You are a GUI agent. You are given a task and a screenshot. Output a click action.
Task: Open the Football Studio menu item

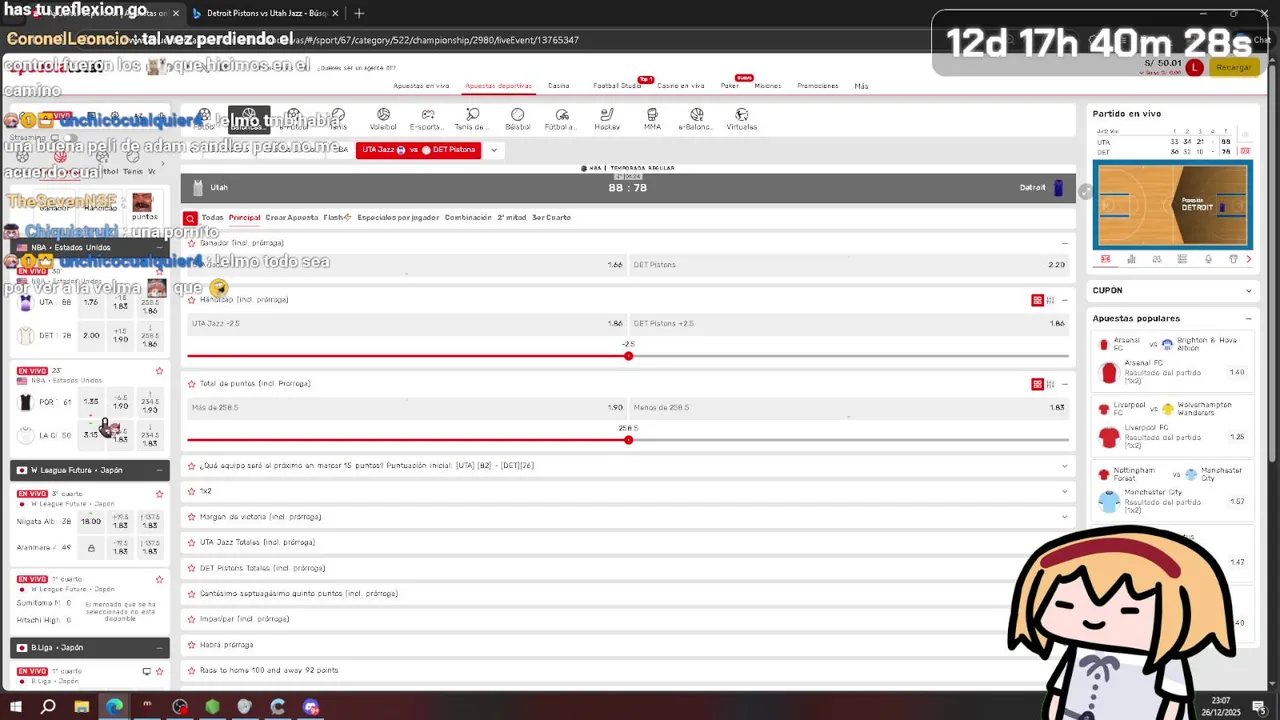(x=617, y=86)
